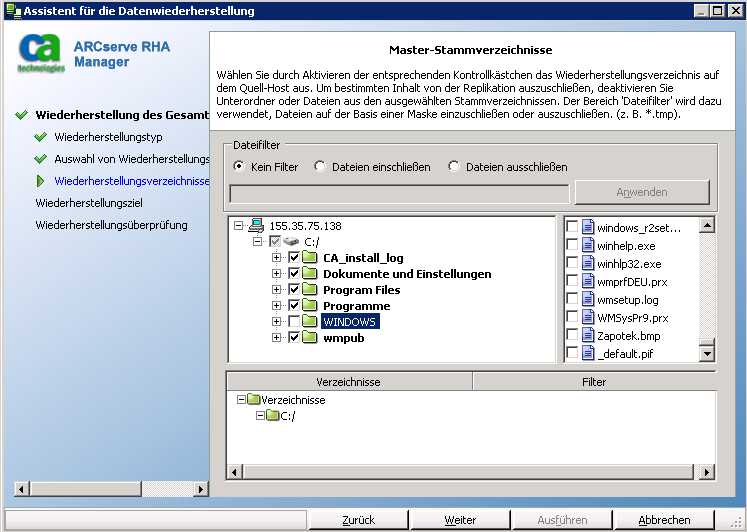Click the C:/ drive icon in tree

pos(291,241)
